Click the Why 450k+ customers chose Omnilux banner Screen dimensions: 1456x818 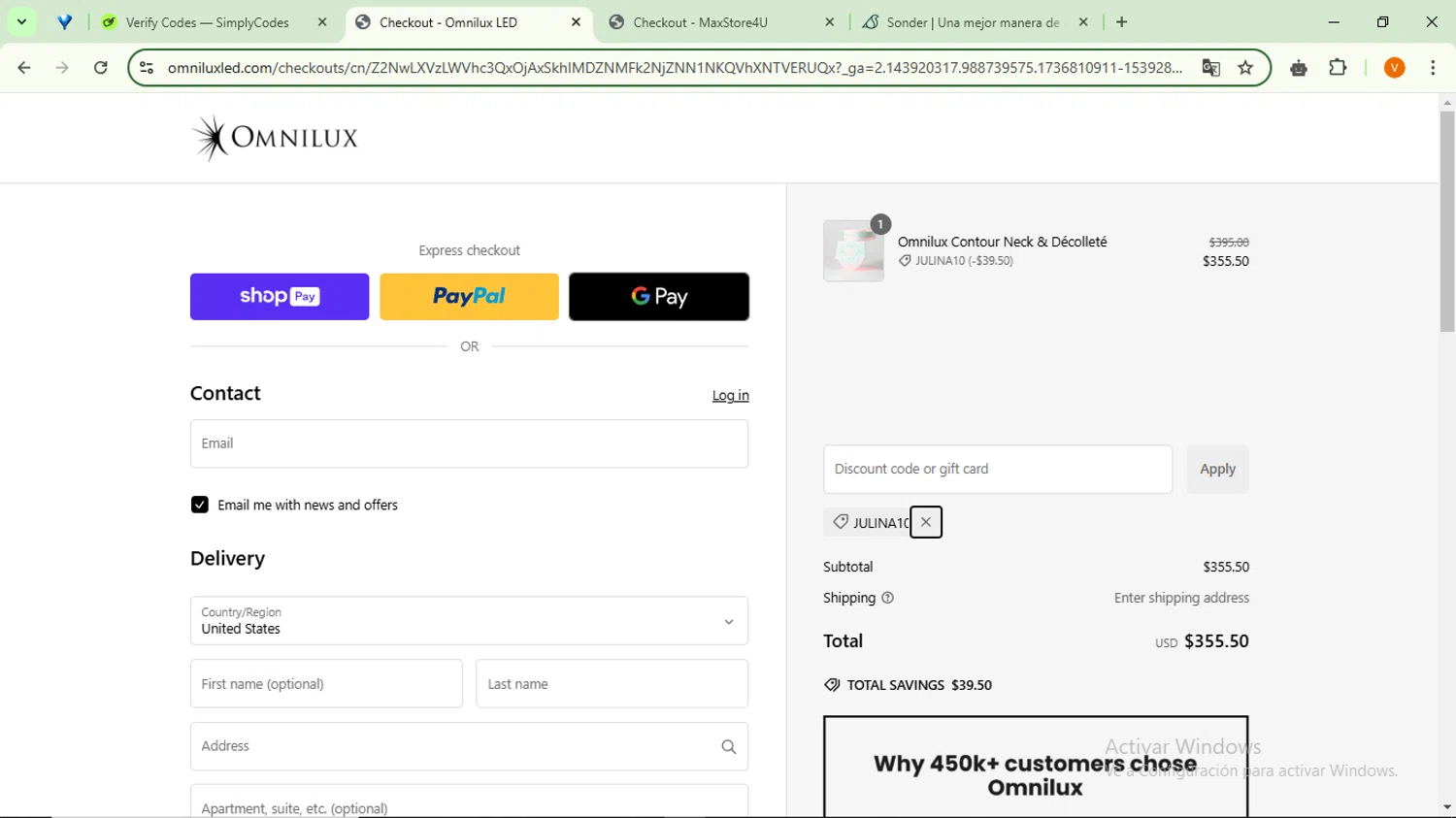1036,767
